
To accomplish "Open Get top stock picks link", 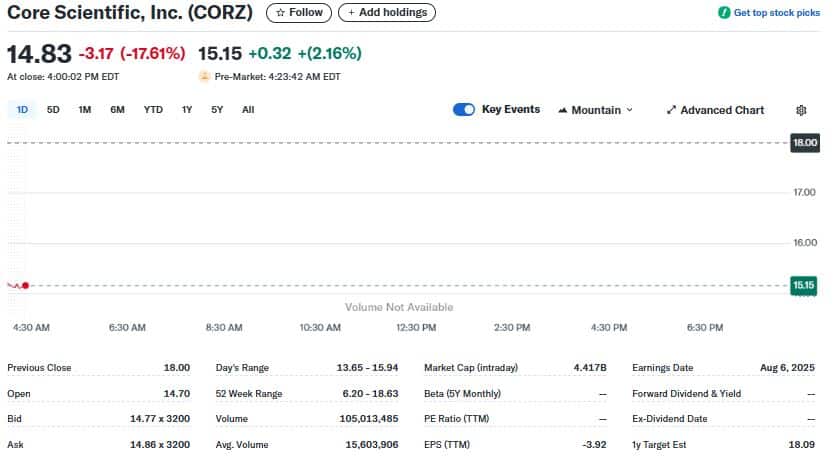I will [x=776, y=12].
